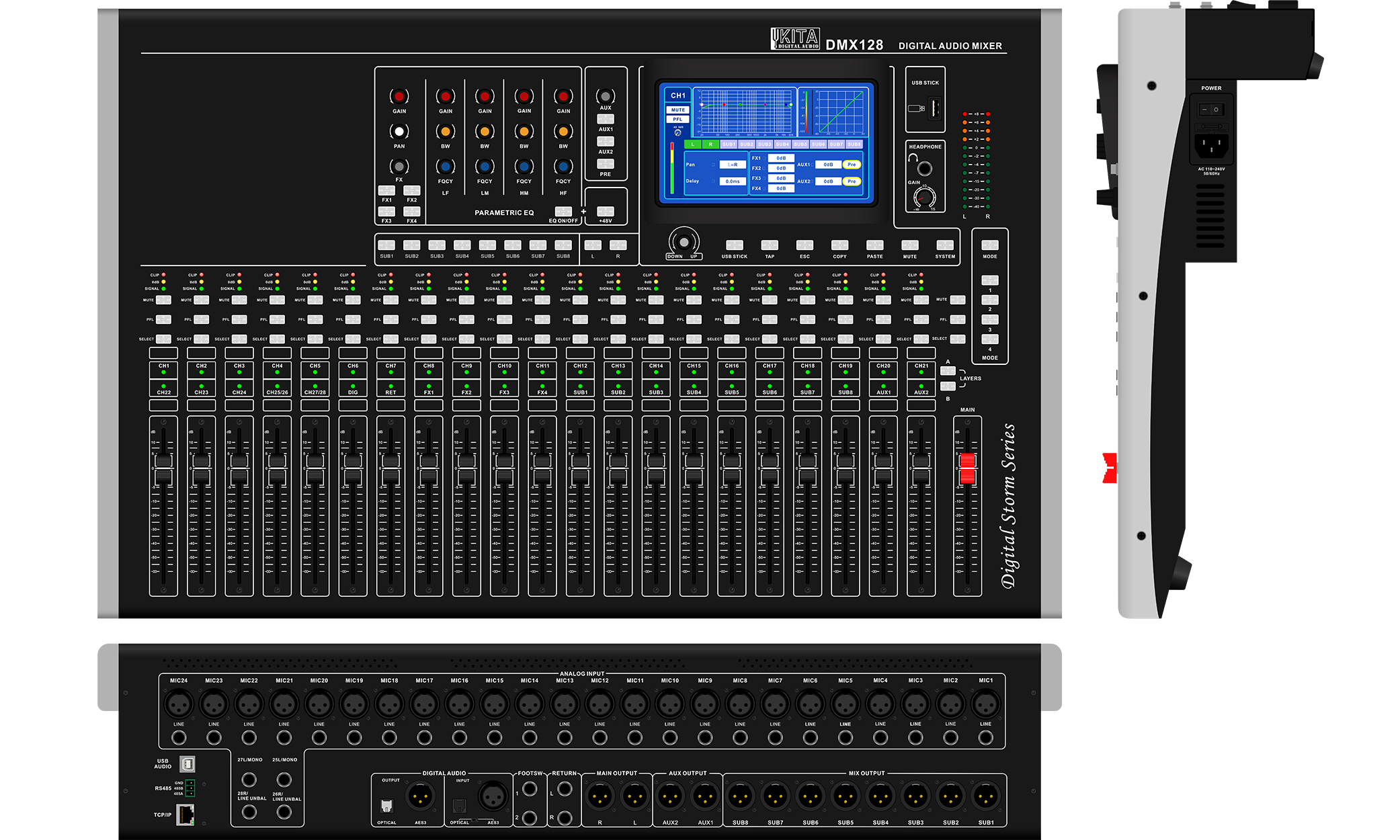Push the SELECT button on the CH2/CH23 strip
Image resolution: width=1400 pixels, height=840 pixels.
pos(201,339)
